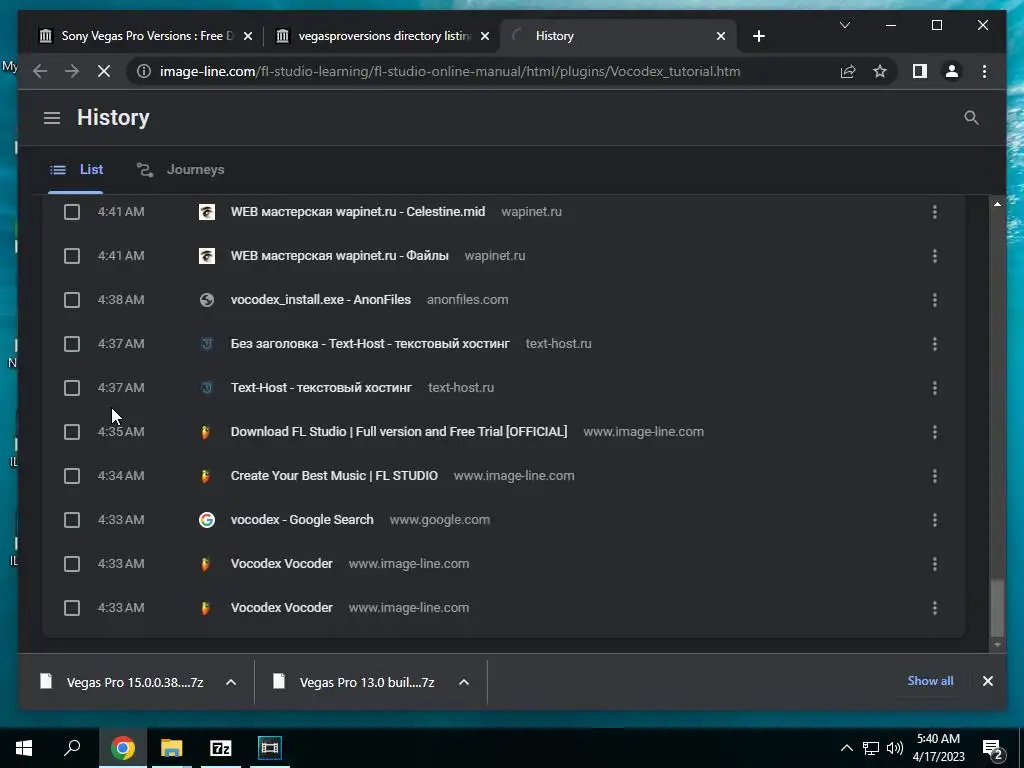Open a new tab with plus button
Image resolution: width=1024 pixels, height=768 pixels.
pos(758,36)
